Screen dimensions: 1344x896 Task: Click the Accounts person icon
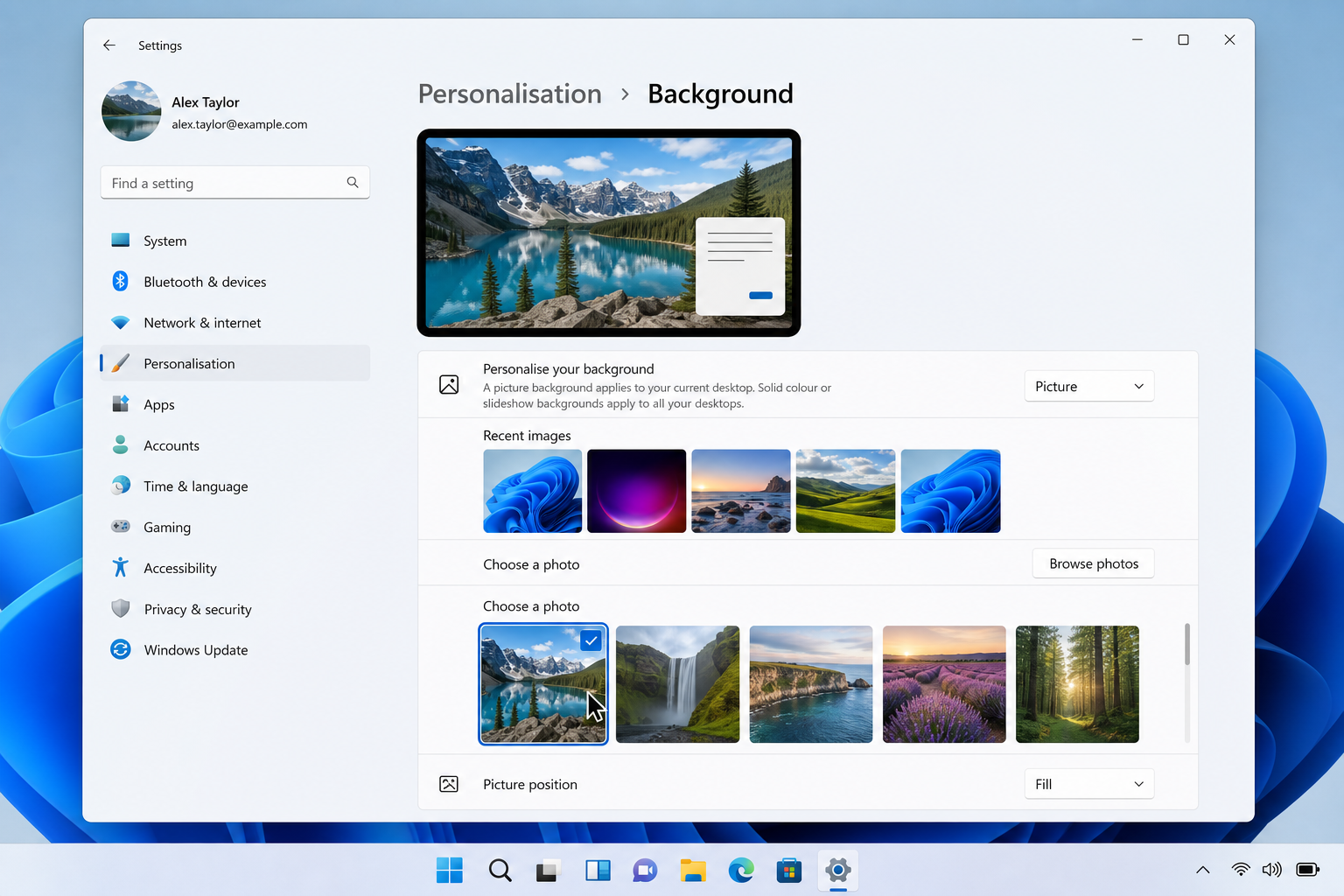[x=121, y=445]
